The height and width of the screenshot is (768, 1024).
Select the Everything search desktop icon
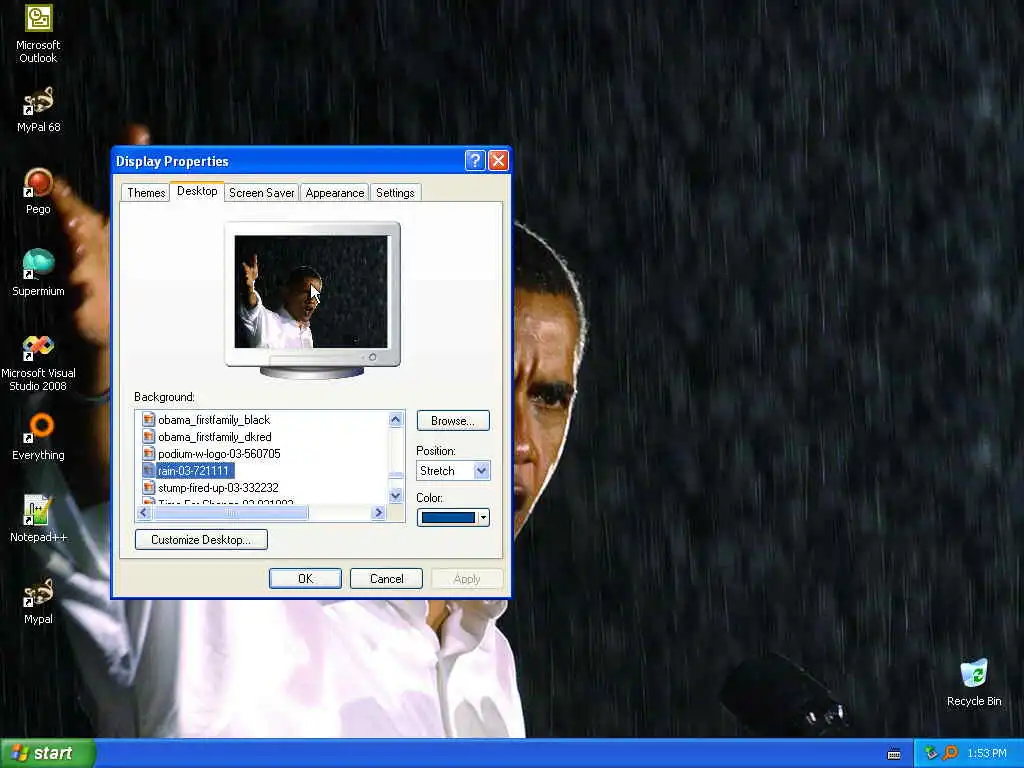tap(39, 436)
